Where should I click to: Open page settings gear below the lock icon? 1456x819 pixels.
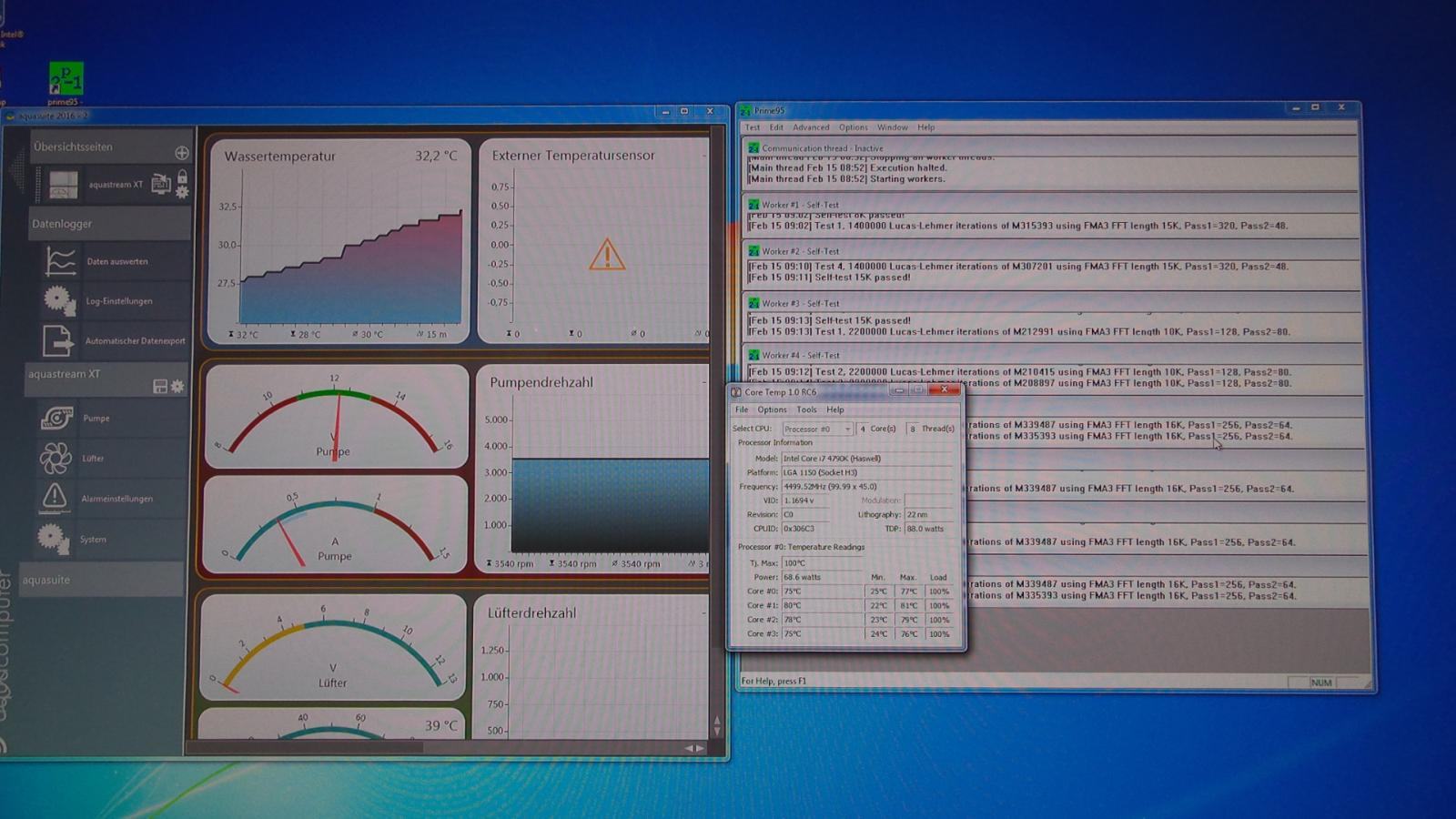pyautogui.click(x=182, y=192)
